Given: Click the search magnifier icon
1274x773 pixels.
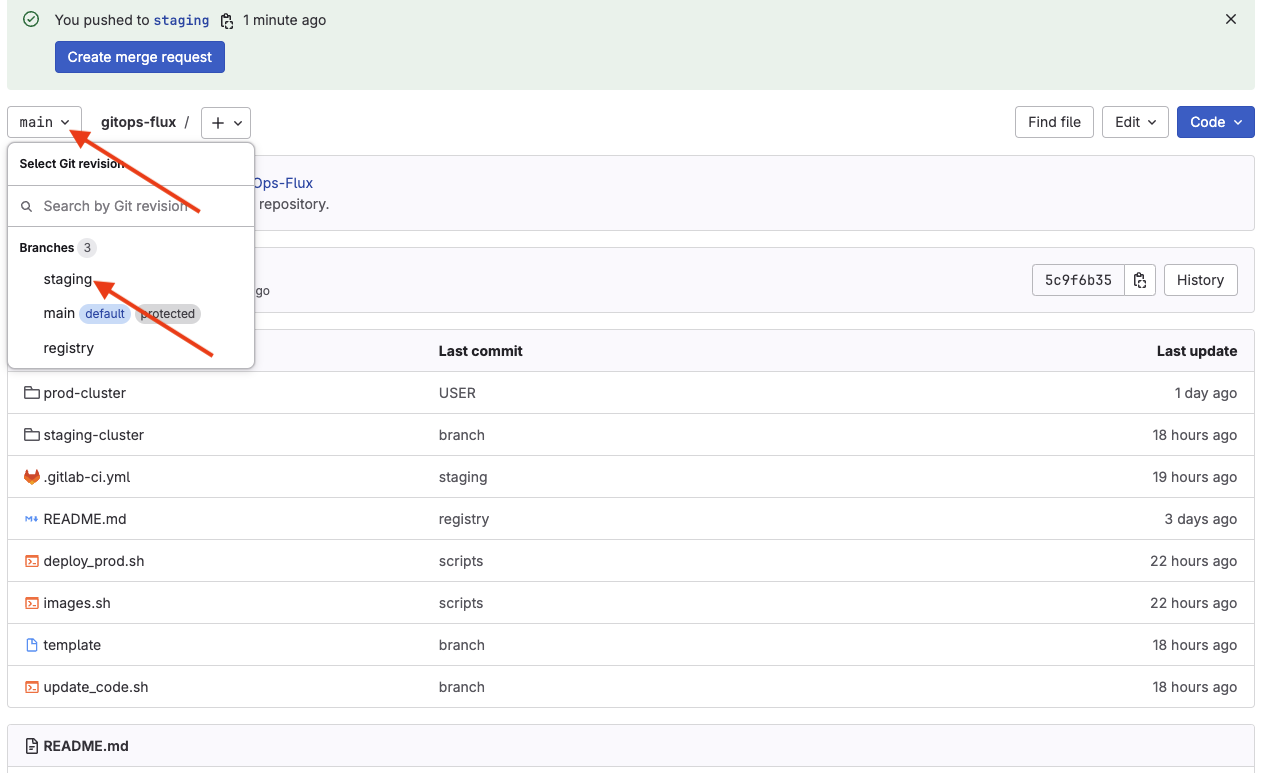Looking at the screenshot, I should coord(27,206).
